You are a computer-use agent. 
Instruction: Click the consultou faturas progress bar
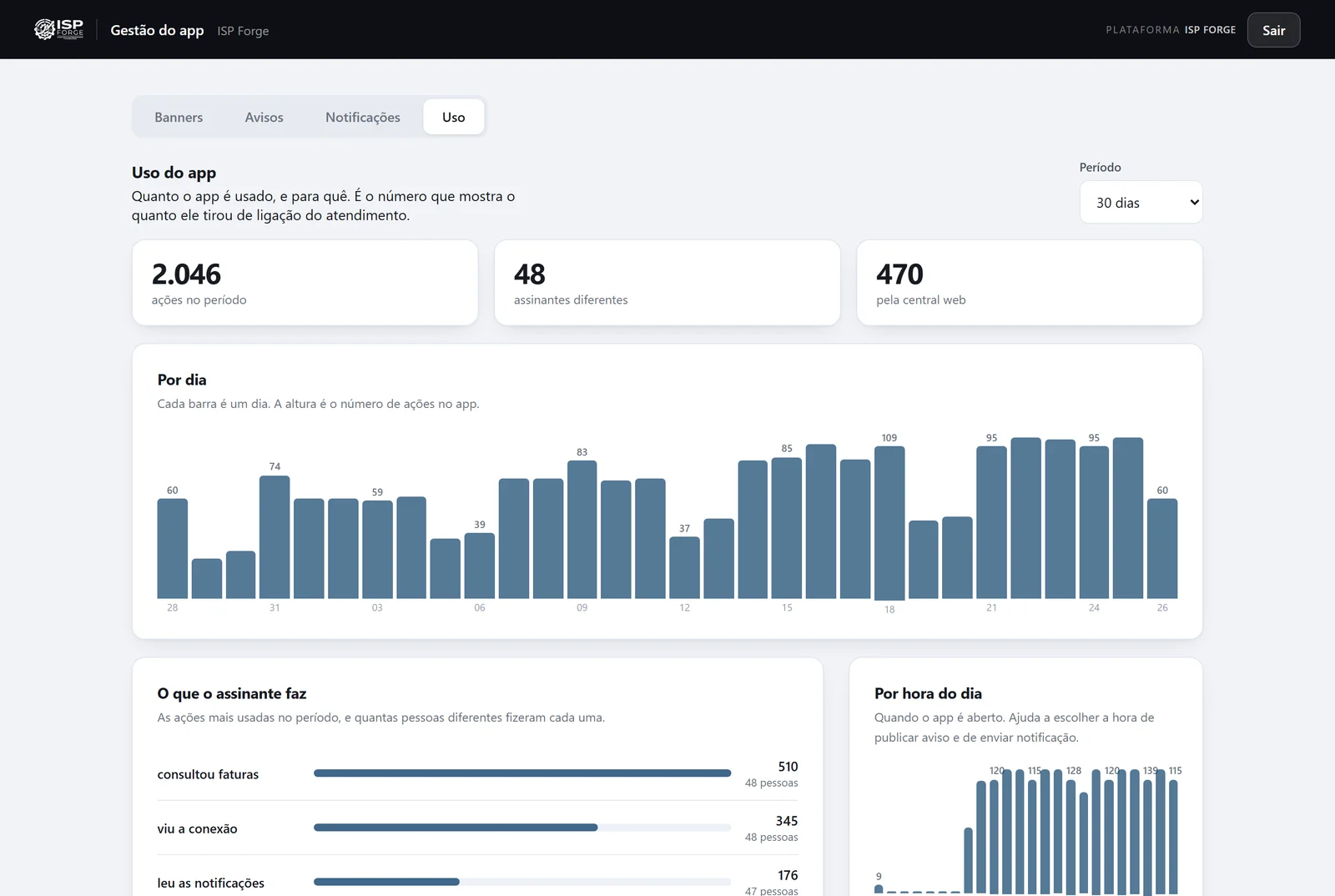pos(522,773)
